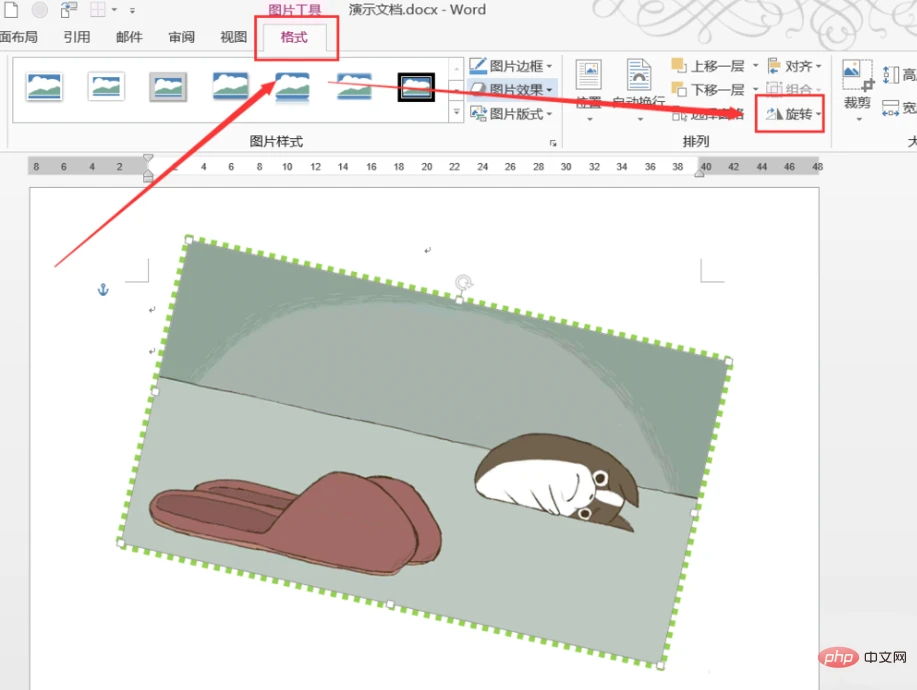Viewport: 917px width, 690px height.
Task: Open the 图片样式 dialog launcher
Action: click(x=553, y=143)
